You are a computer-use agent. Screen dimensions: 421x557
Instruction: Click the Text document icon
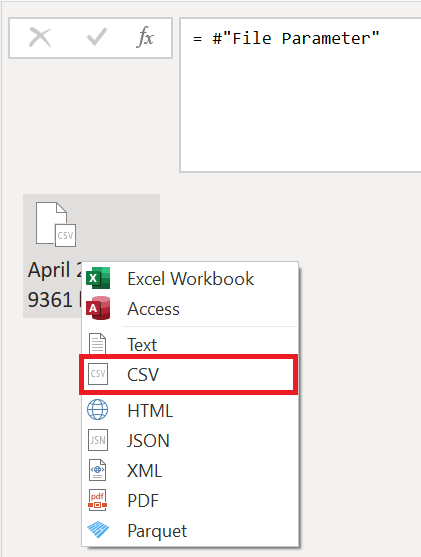[x=97, y=343]
